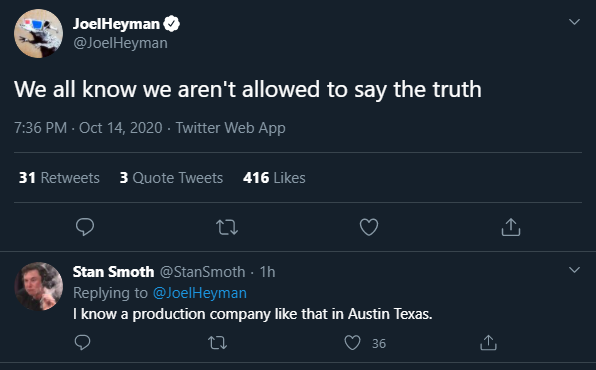
Task: Open the @JoelHeyman mention in reply
Action: [200, 293]
